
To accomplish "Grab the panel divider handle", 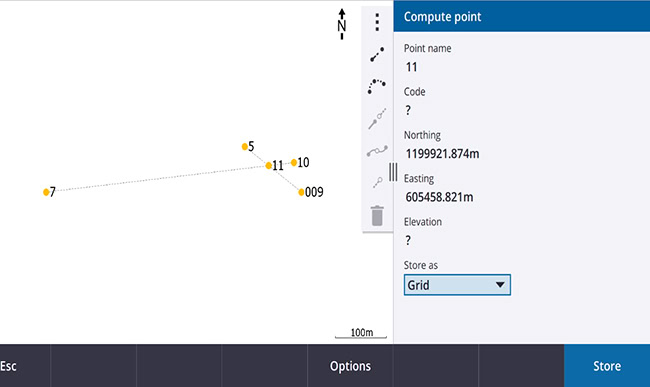I will pos(393,172).
